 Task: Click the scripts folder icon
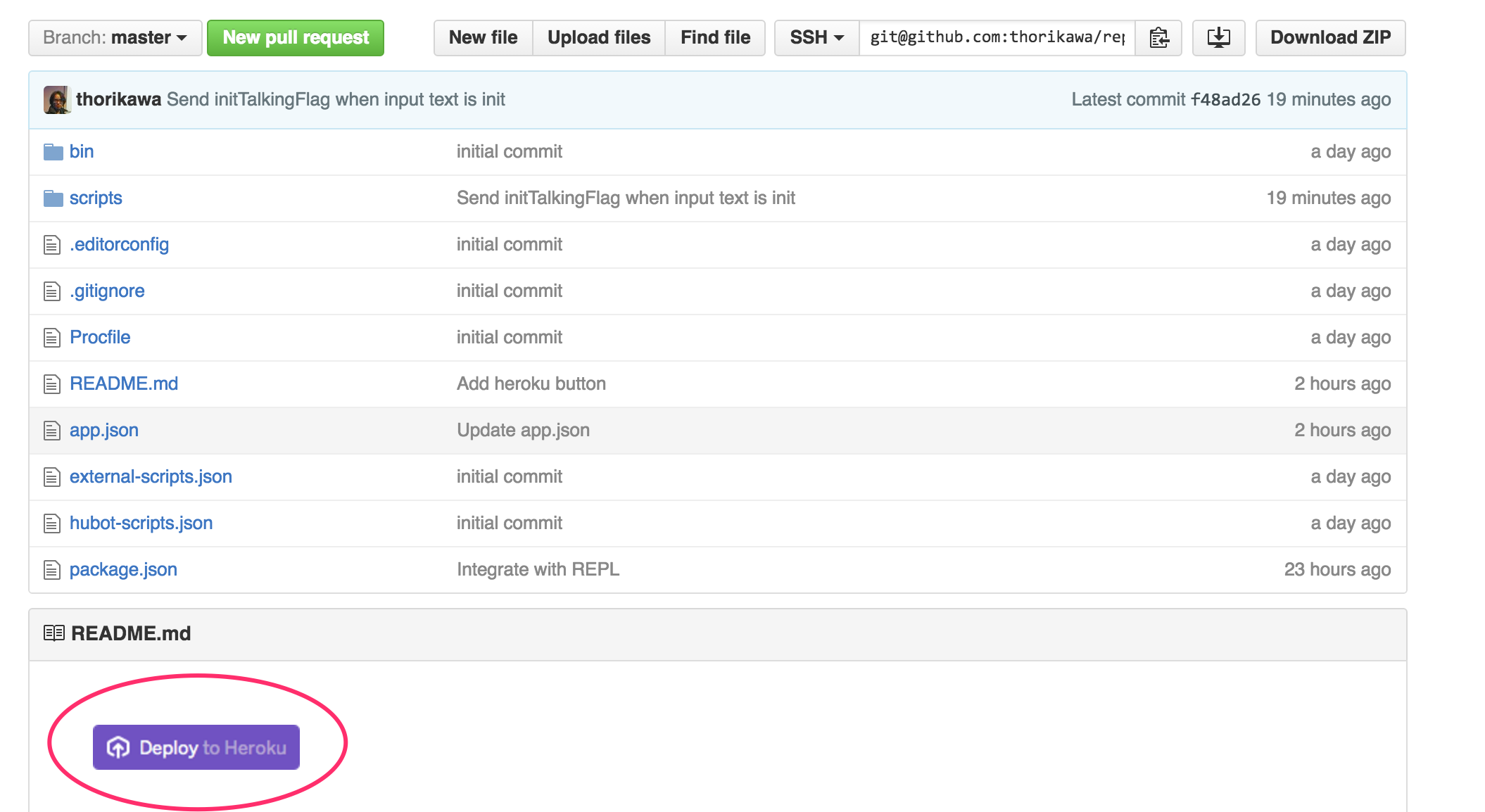click(x=53, y=198)
